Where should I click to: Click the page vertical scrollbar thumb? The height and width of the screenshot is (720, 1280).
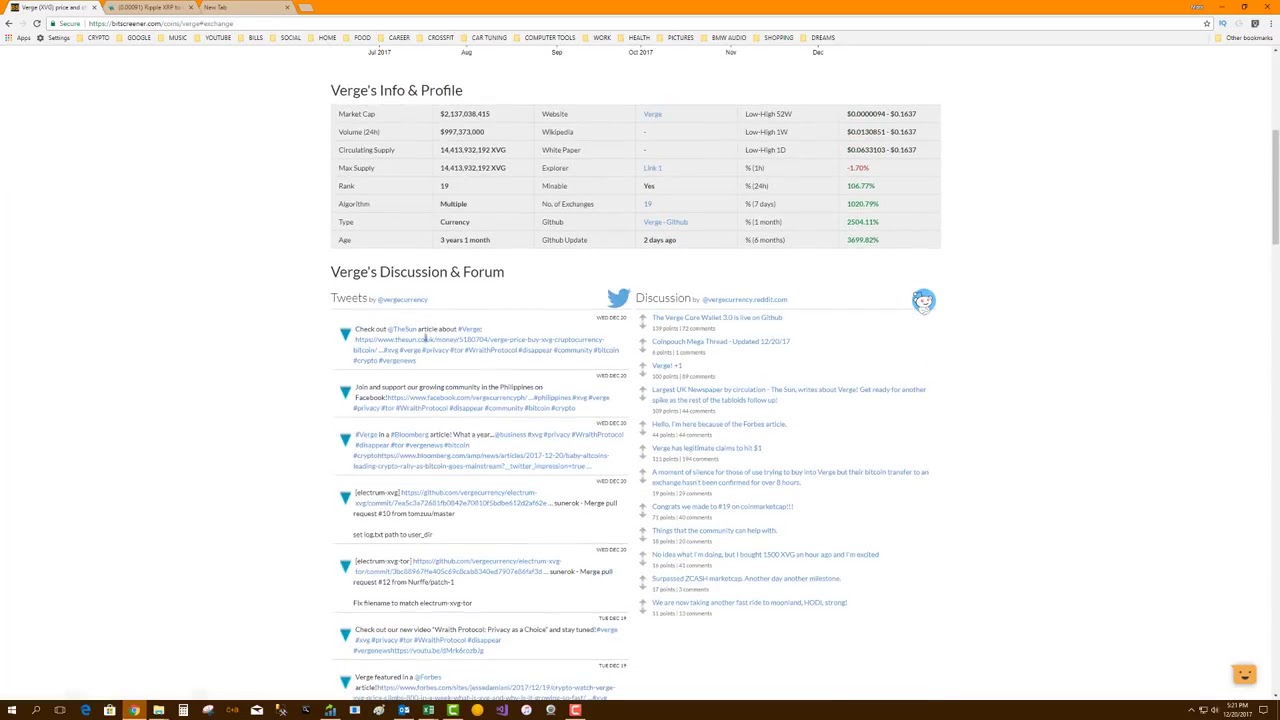tap(1276, 186)
